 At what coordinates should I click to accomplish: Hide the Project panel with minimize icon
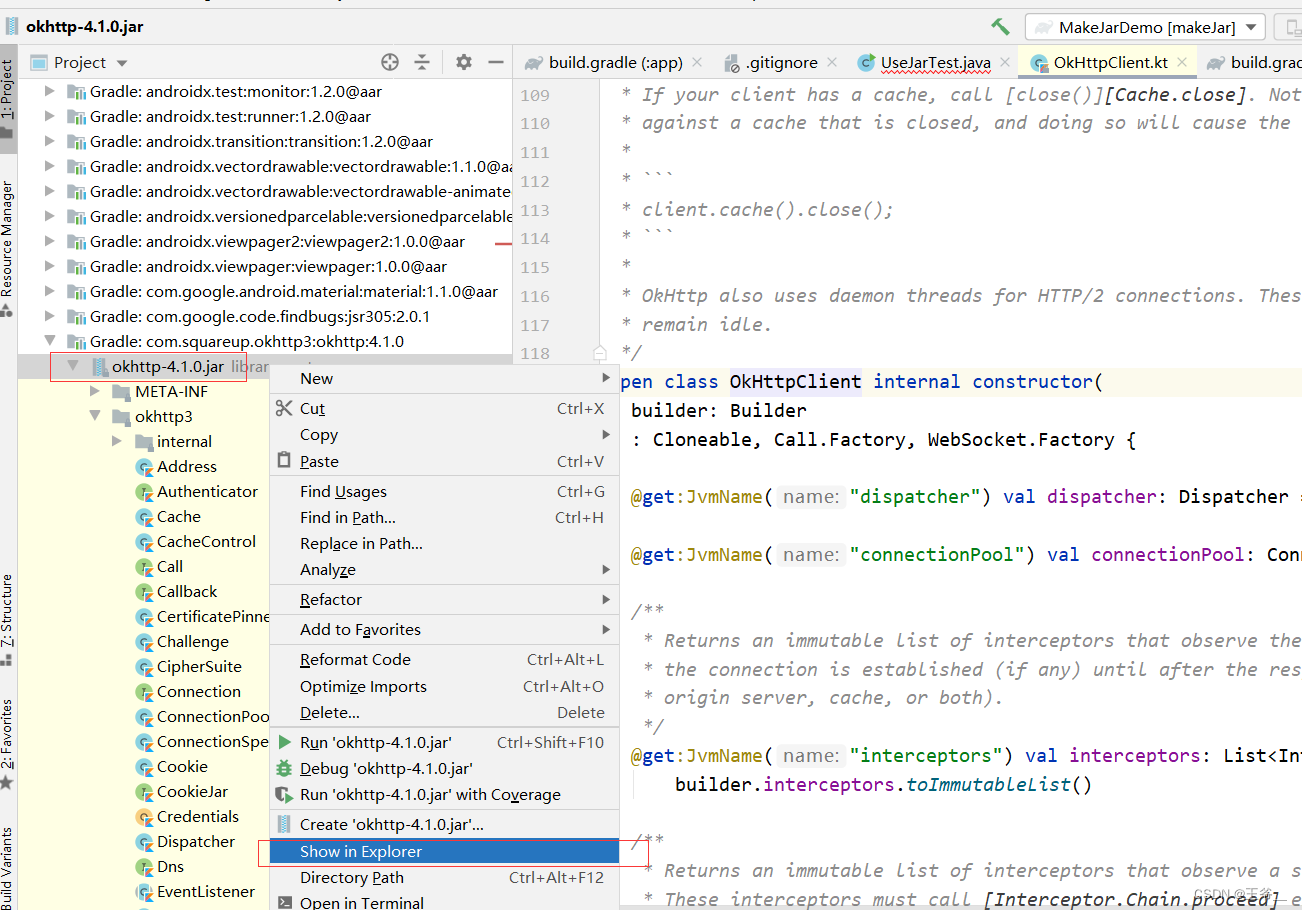(x=495, y=62)
